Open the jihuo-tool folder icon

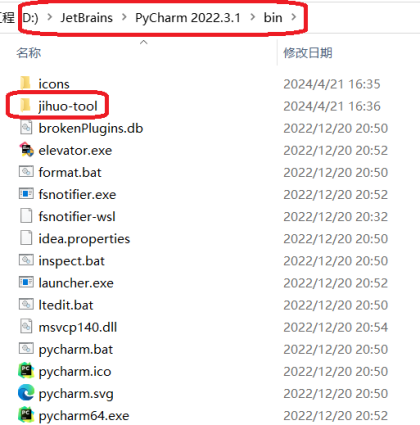25,106
